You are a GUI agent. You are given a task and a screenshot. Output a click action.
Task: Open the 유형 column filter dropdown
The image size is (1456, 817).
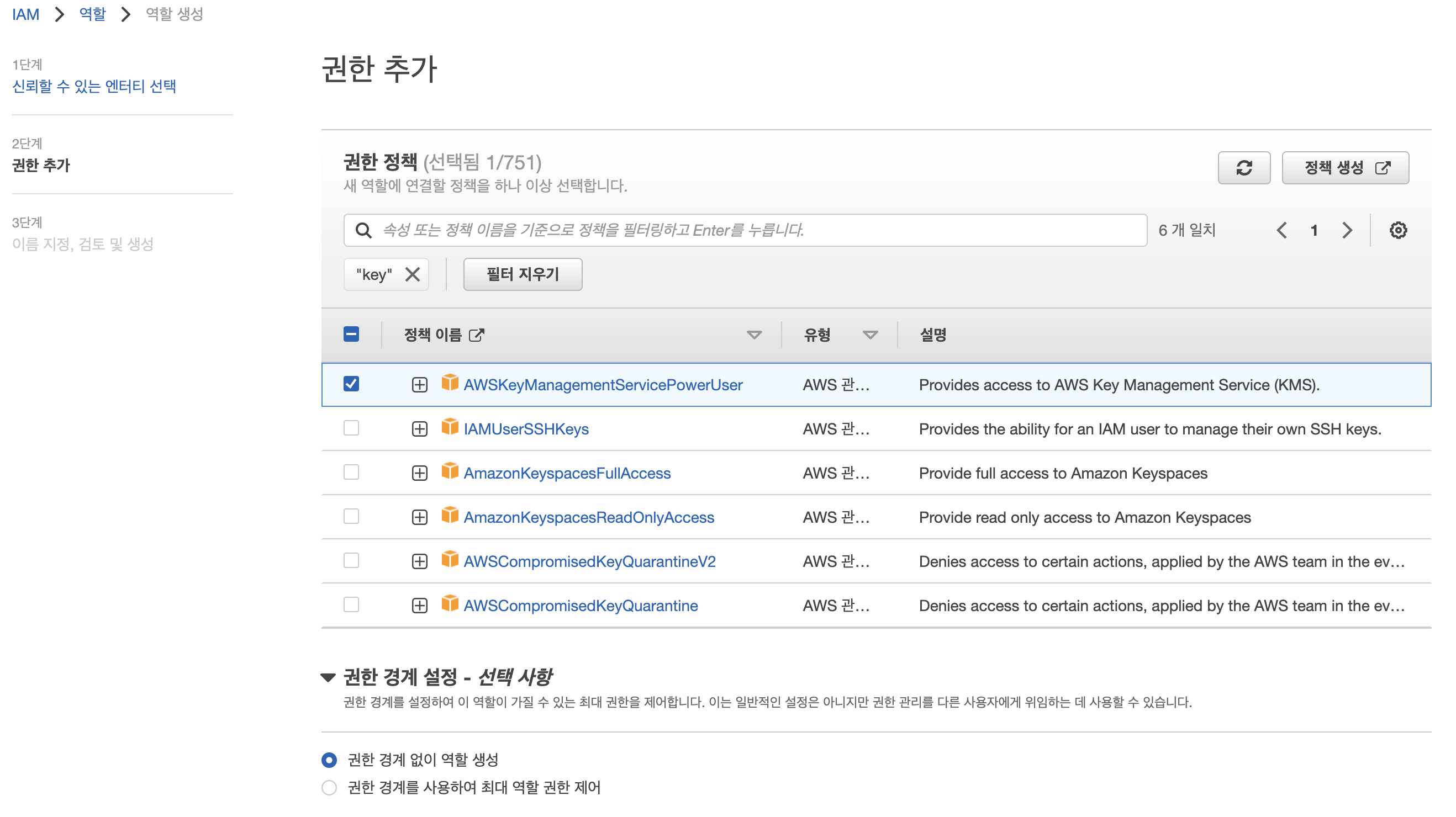870,335
